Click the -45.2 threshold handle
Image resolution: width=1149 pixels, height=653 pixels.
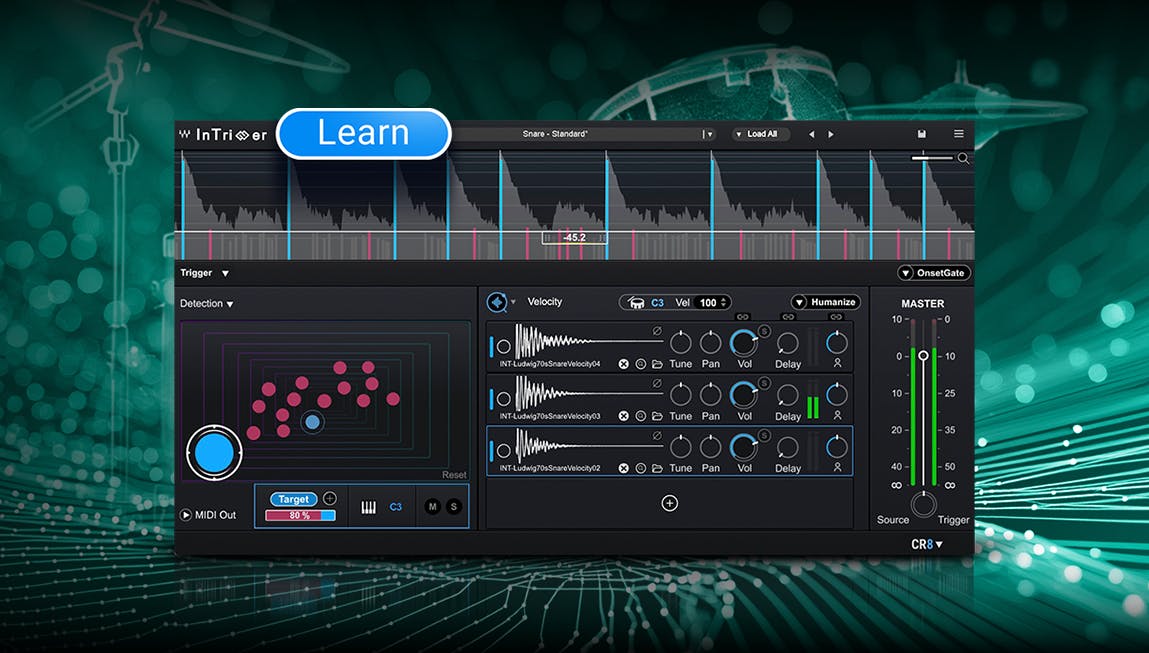574,237
